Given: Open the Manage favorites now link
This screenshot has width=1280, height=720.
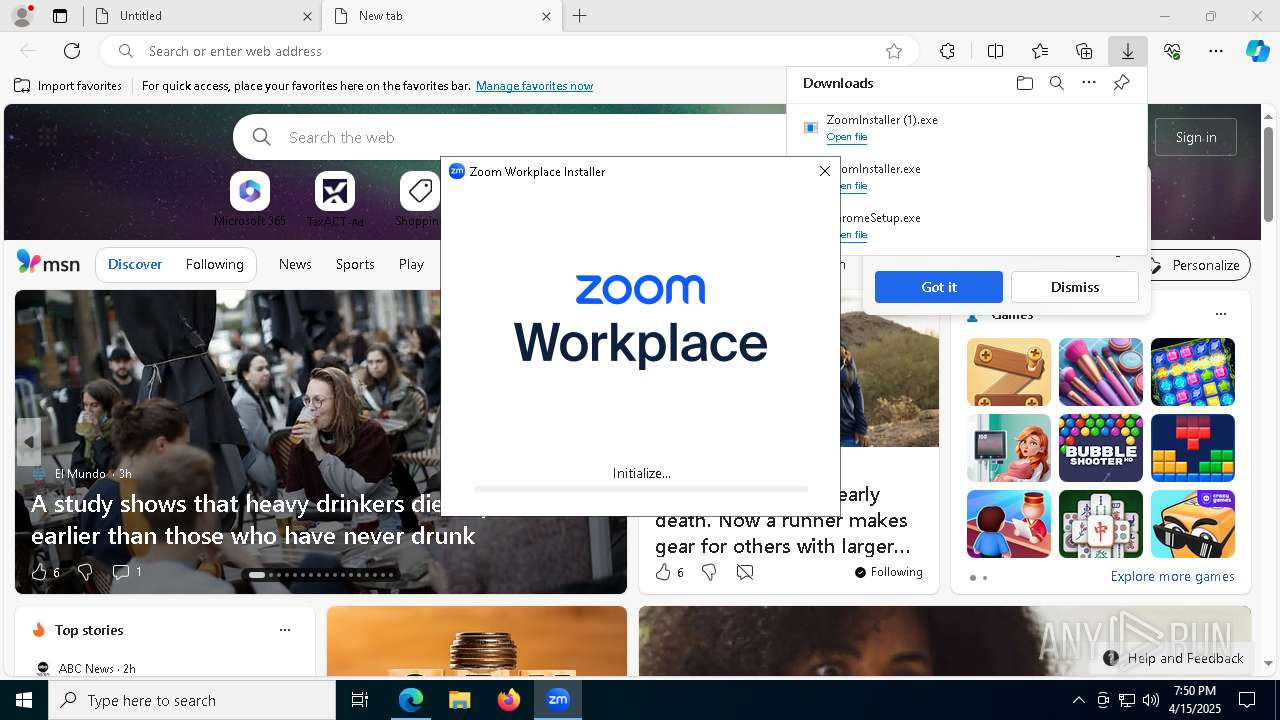Looking at the screenshot, I should click(x=534, y=86).
